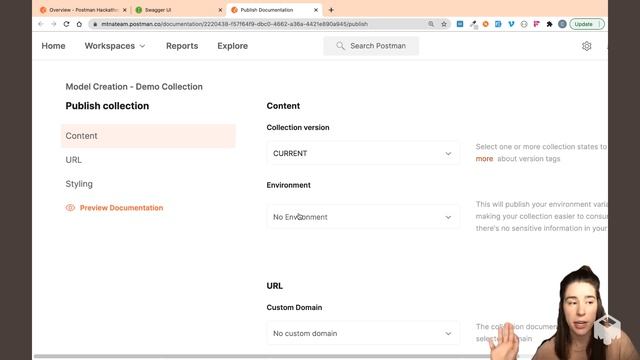The height and width of the screenshot is (360, 640).
Task: Open a new browser tab
Action: click(331, 10)
